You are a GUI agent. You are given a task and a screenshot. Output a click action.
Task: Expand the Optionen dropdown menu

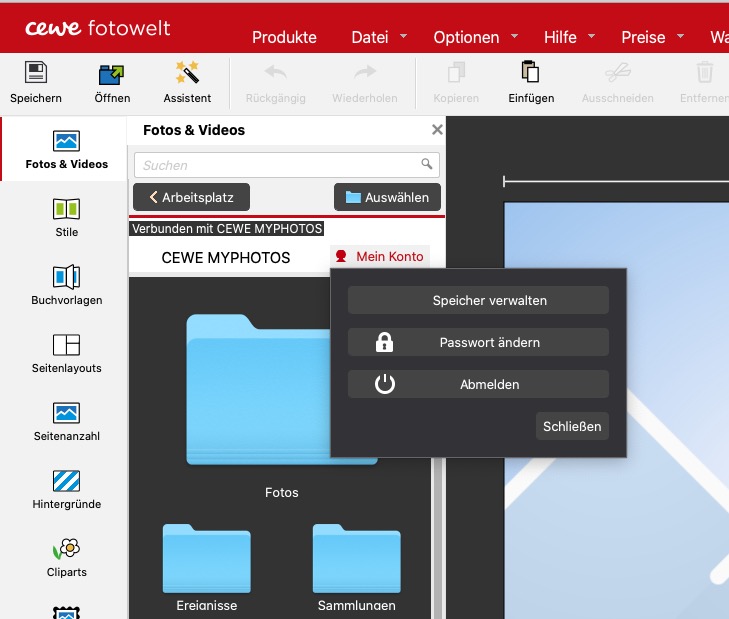pos(476,37)
